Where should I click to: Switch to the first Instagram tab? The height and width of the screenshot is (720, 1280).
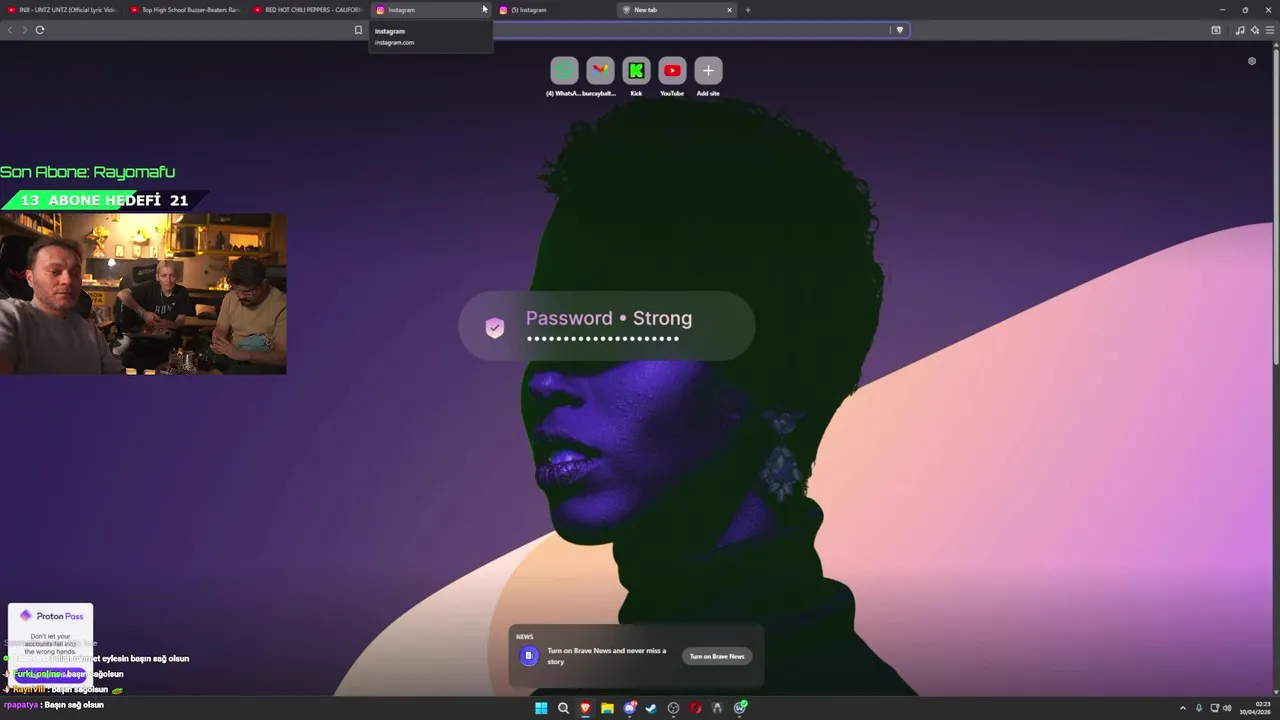click(430, 10)
